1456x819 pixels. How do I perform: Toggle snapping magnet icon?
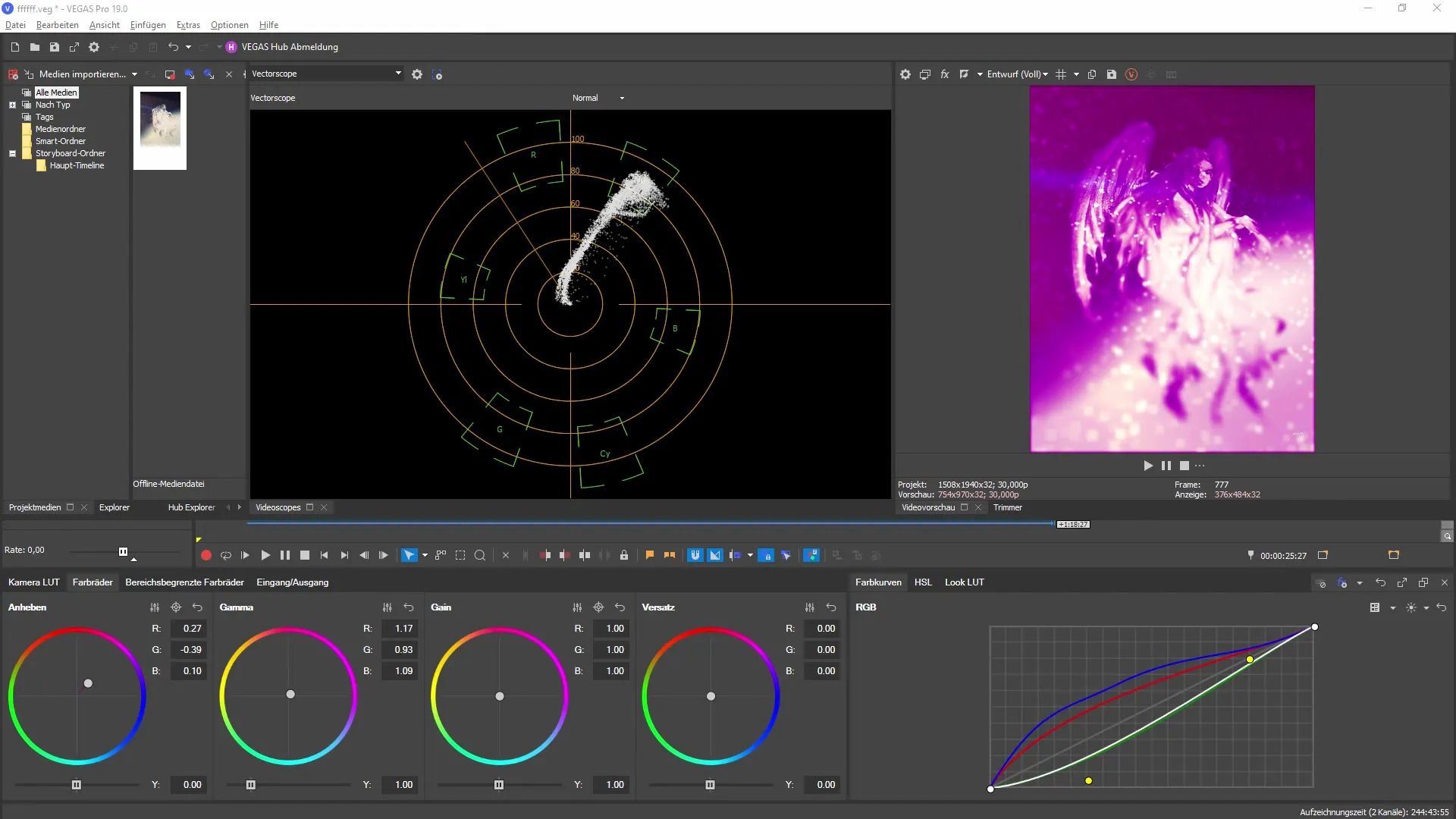tap(695, 556)
